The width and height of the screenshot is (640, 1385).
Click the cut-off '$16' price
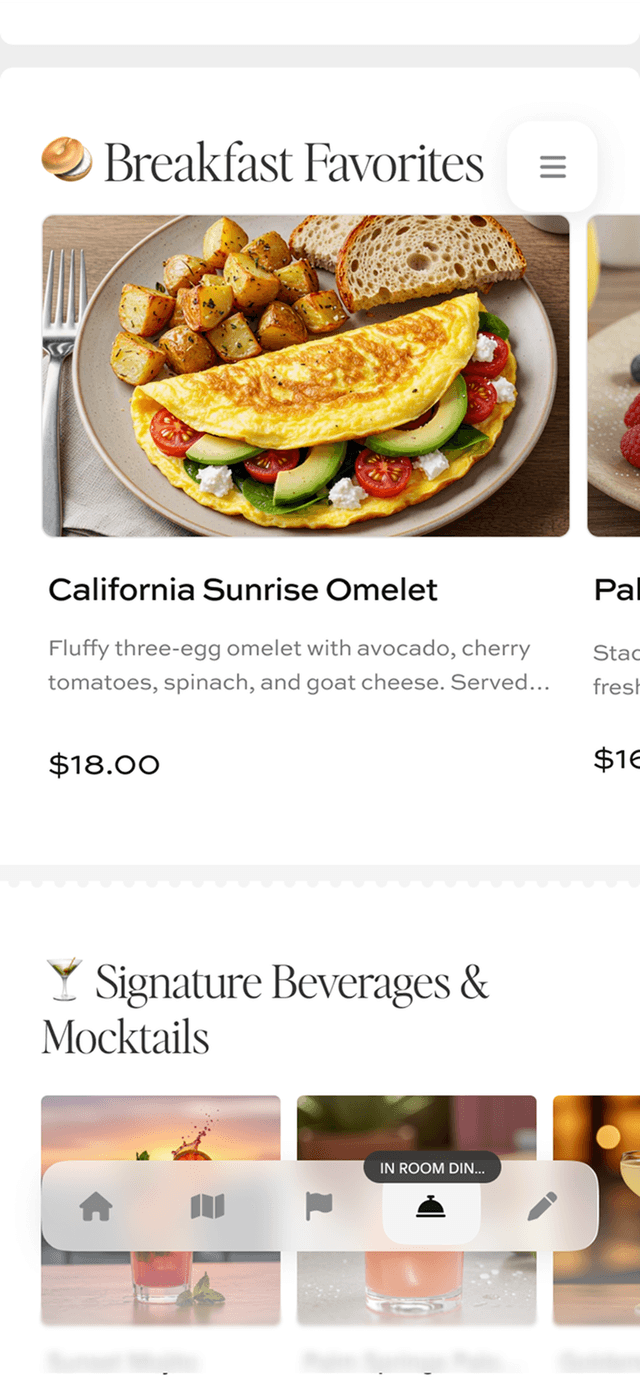(x=616, y=760)
